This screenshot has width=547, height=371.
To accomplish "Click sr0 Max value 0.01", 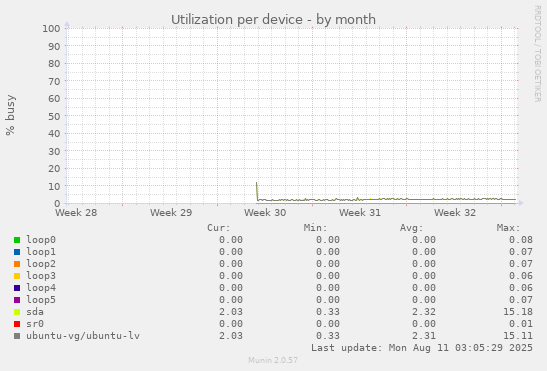I will click(x=521, y=324).
